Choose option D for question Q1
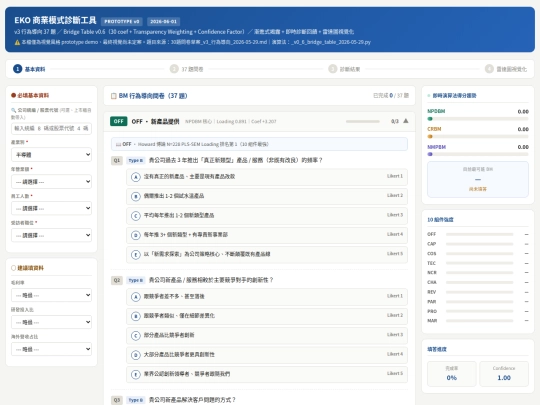 [x=267, y=235]
